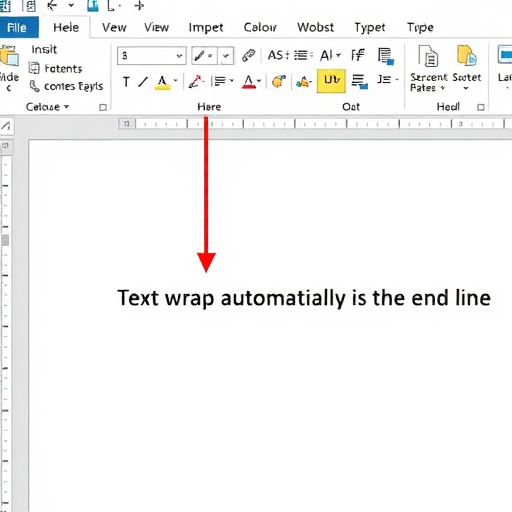
Task: Click the red underlined A font color icon
Action: click(x=249, y=82)
